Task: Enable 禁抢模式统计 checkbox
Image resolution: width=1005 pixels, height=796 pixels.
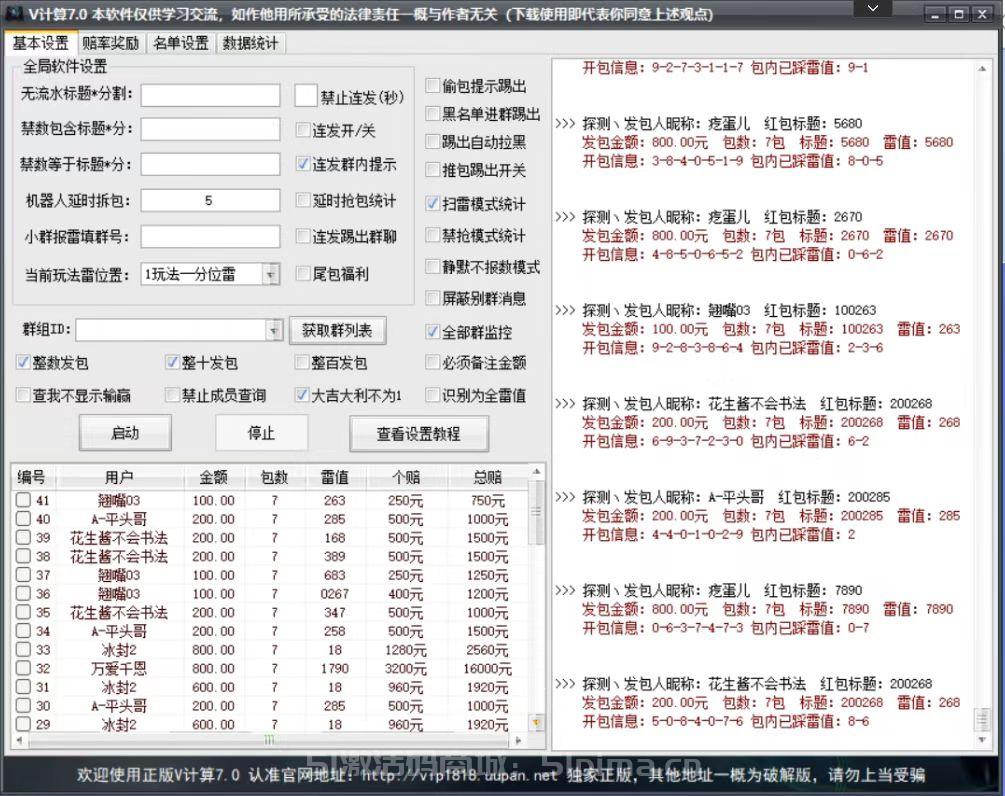Action: click(x=433, y=235)
